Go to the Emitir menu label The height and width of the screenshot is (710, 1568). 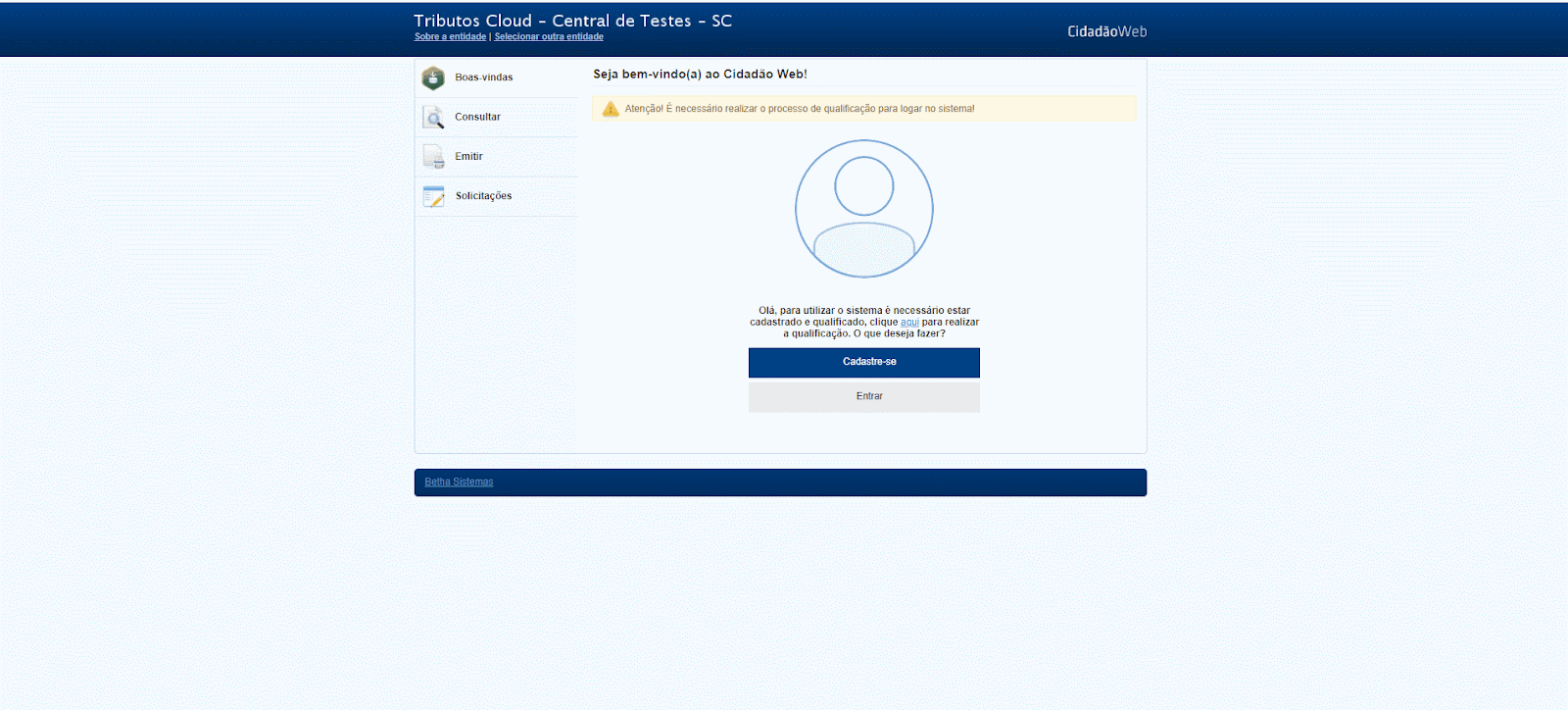(x=468, y=157)
